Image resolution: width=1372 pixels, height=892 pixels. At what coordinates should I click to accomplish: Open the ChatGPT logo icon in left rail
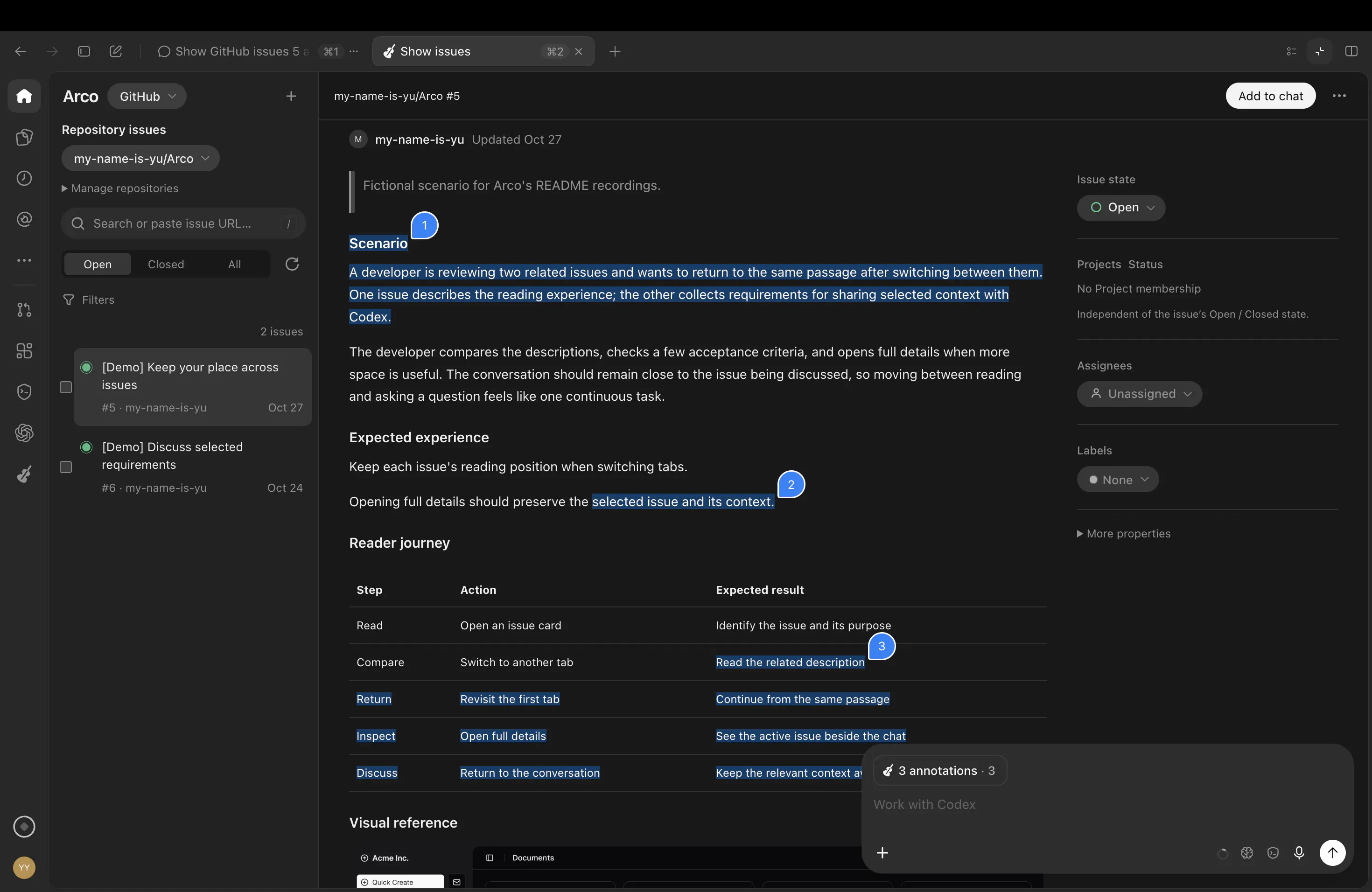pyautogui.click(x=24, y=433)
